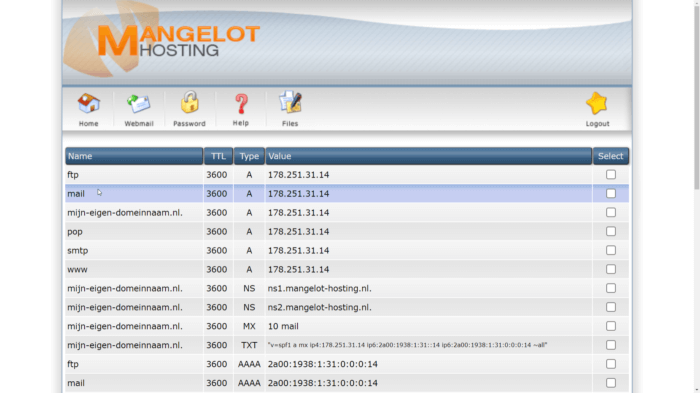Check the pop A record checkbox

coord(611,231)
